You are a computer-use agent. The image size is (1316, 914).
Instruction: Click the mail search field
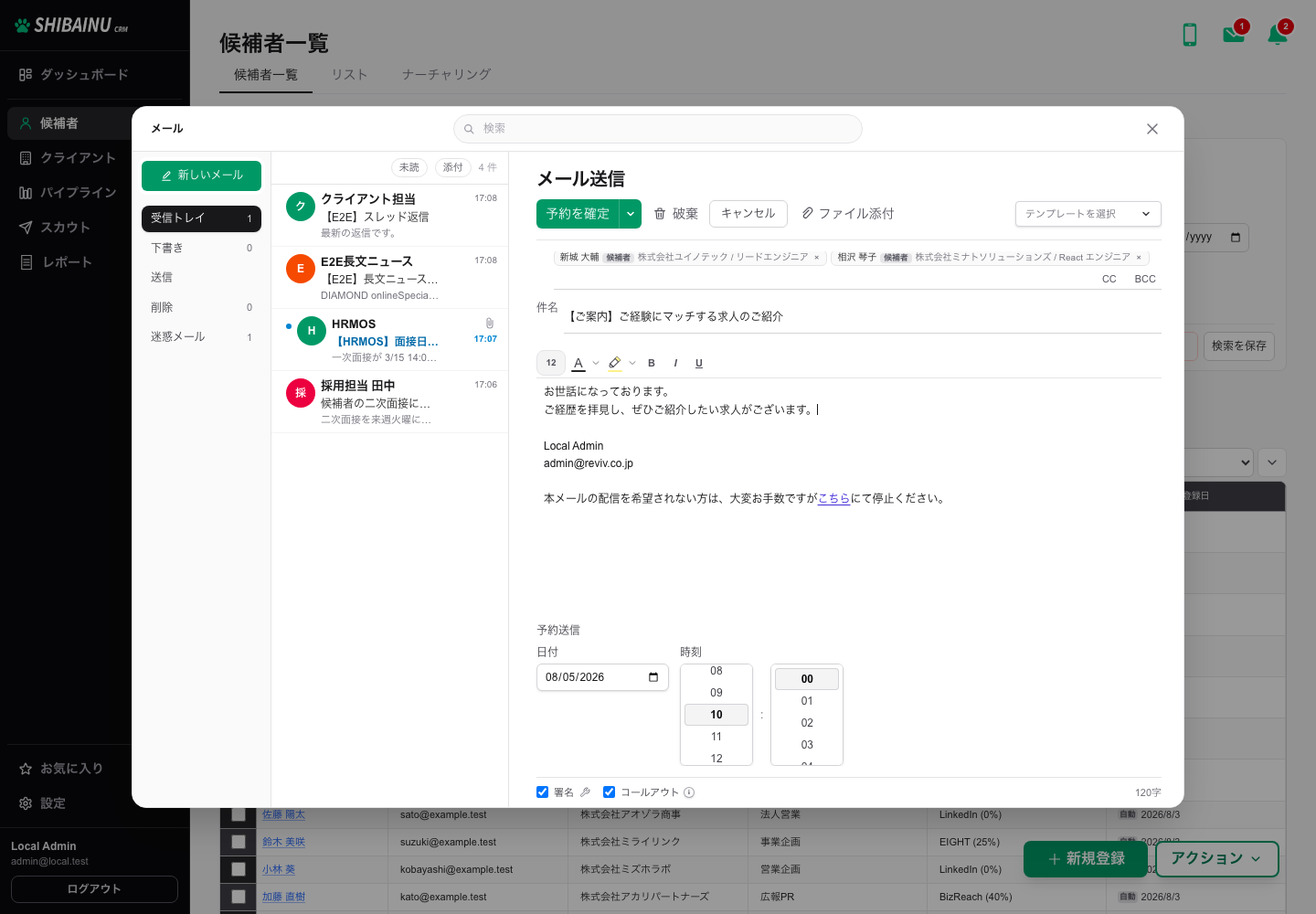click(658, 129)
